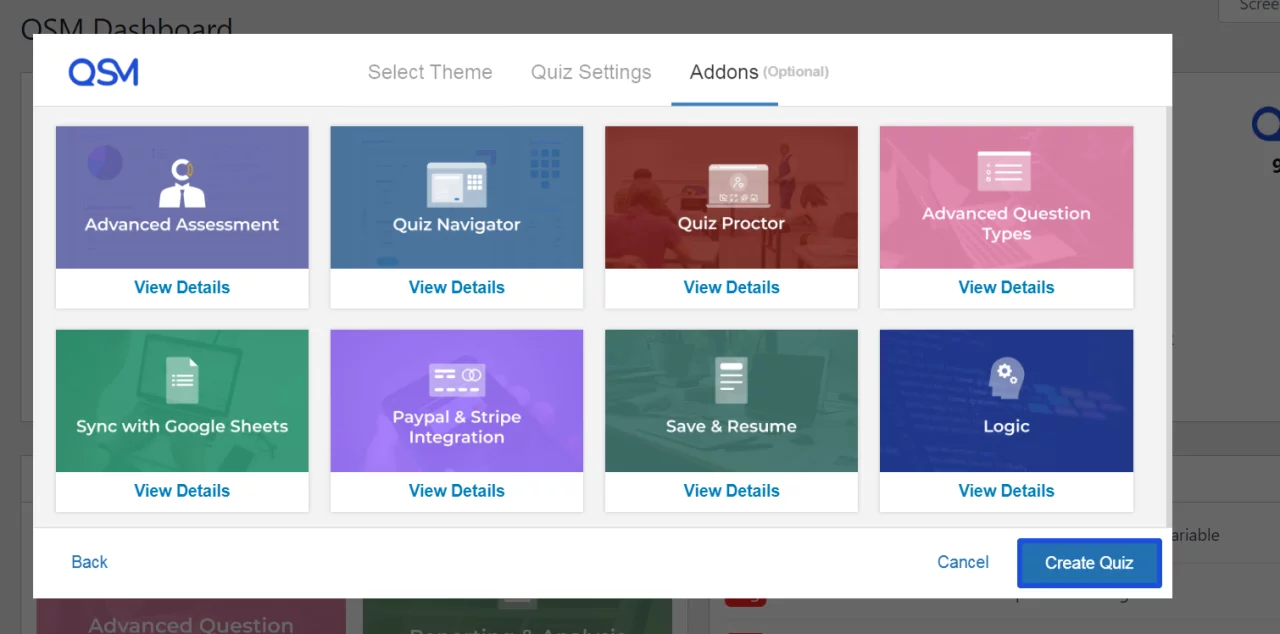View Details for Logic addon
The image size is (1280, 634).
point(1006,491)
